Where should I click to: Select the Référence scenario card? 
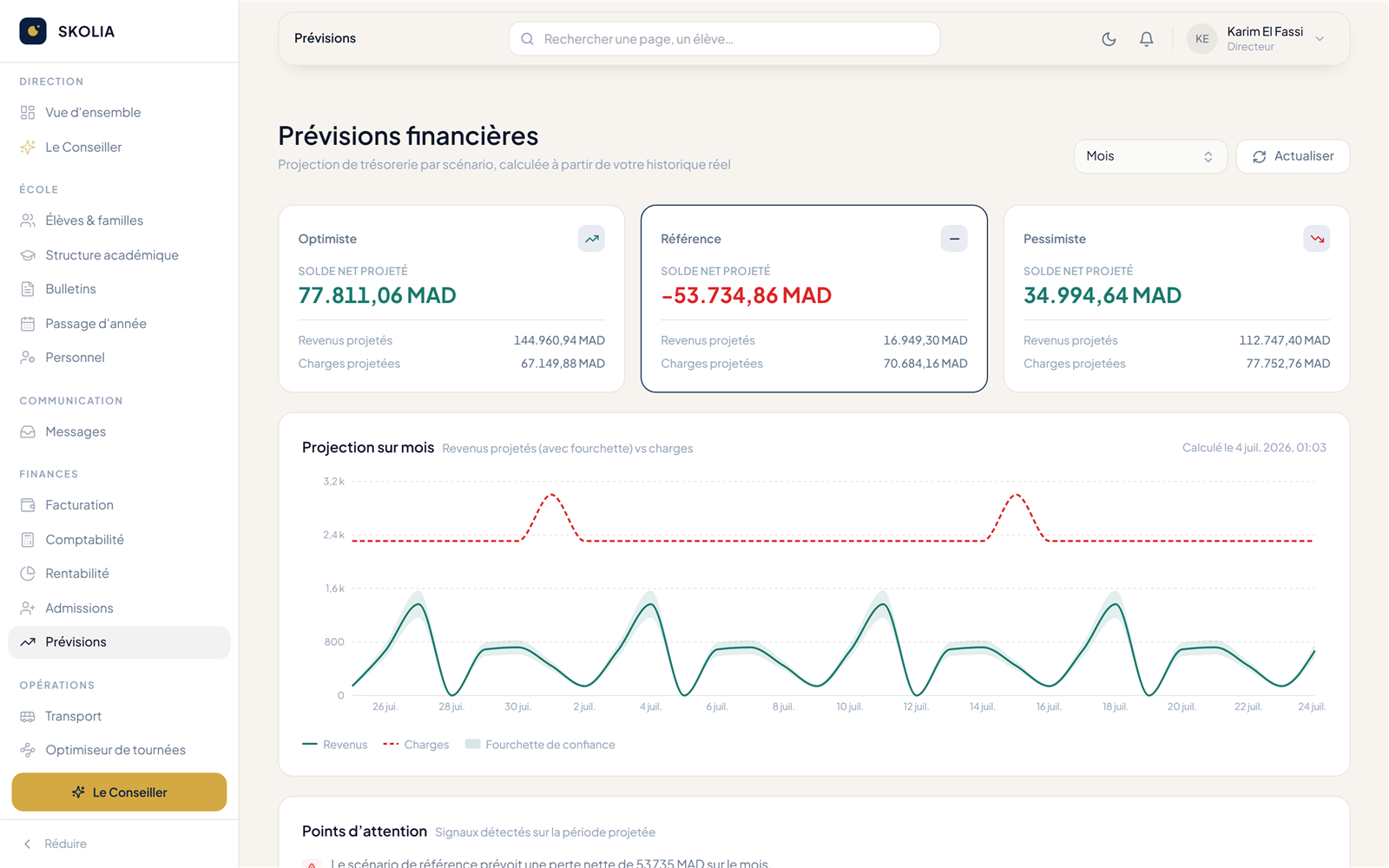814,299
